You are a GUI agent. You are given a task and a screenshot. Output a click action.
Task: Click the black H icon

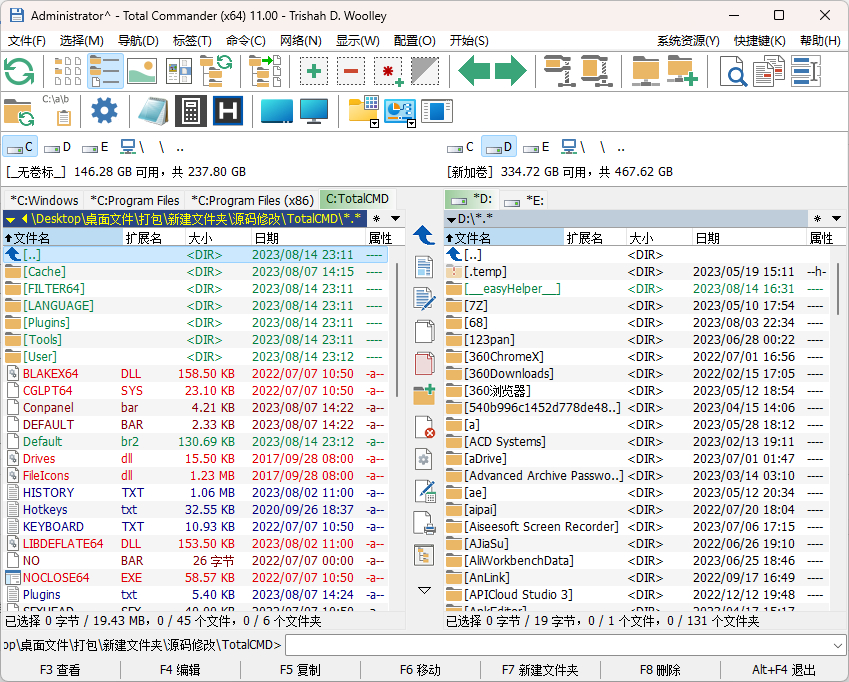point(227,111)
